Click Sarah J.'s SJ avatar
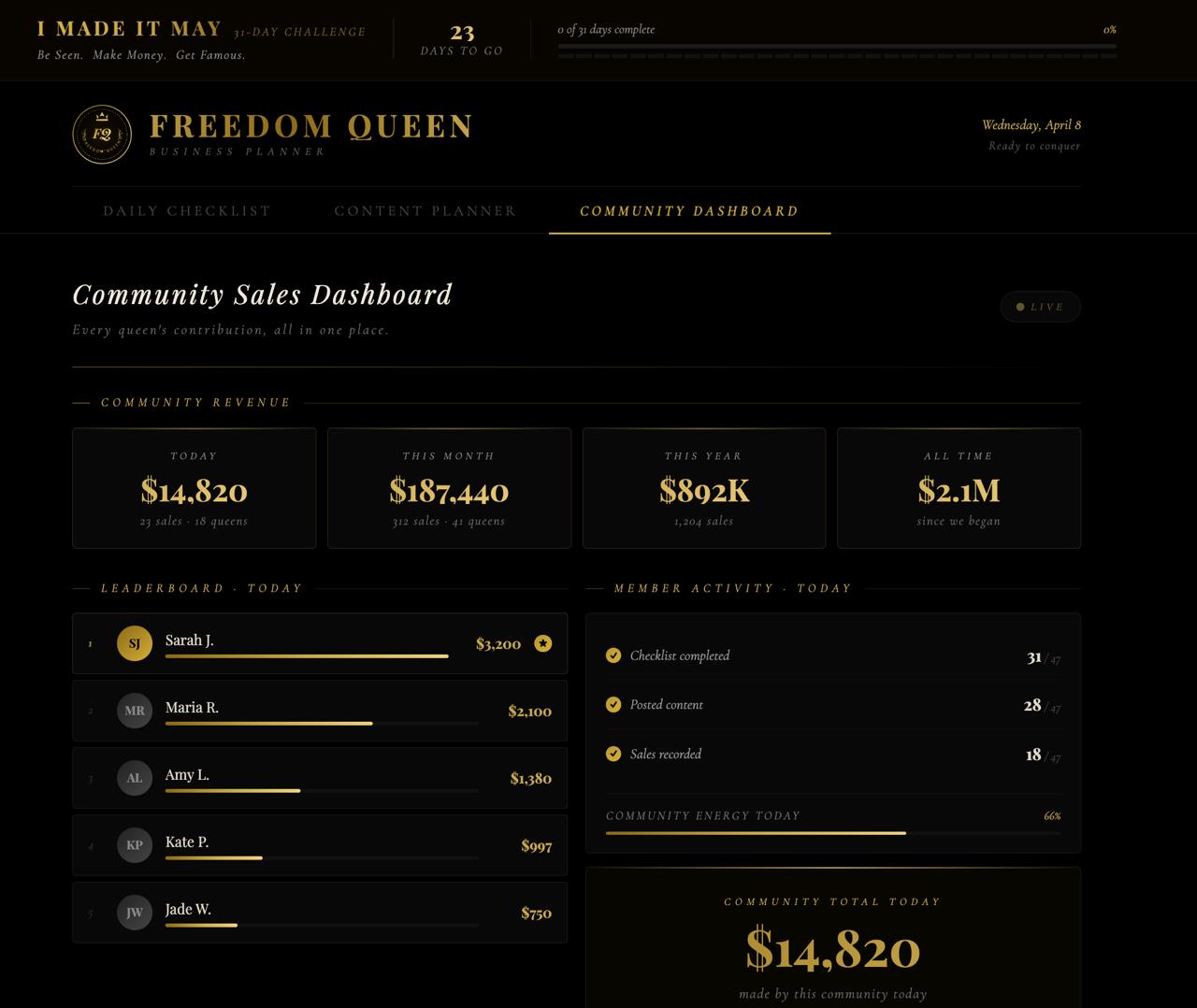The height and width of the screenshot is (1008, 1197). tap(134, 643)
